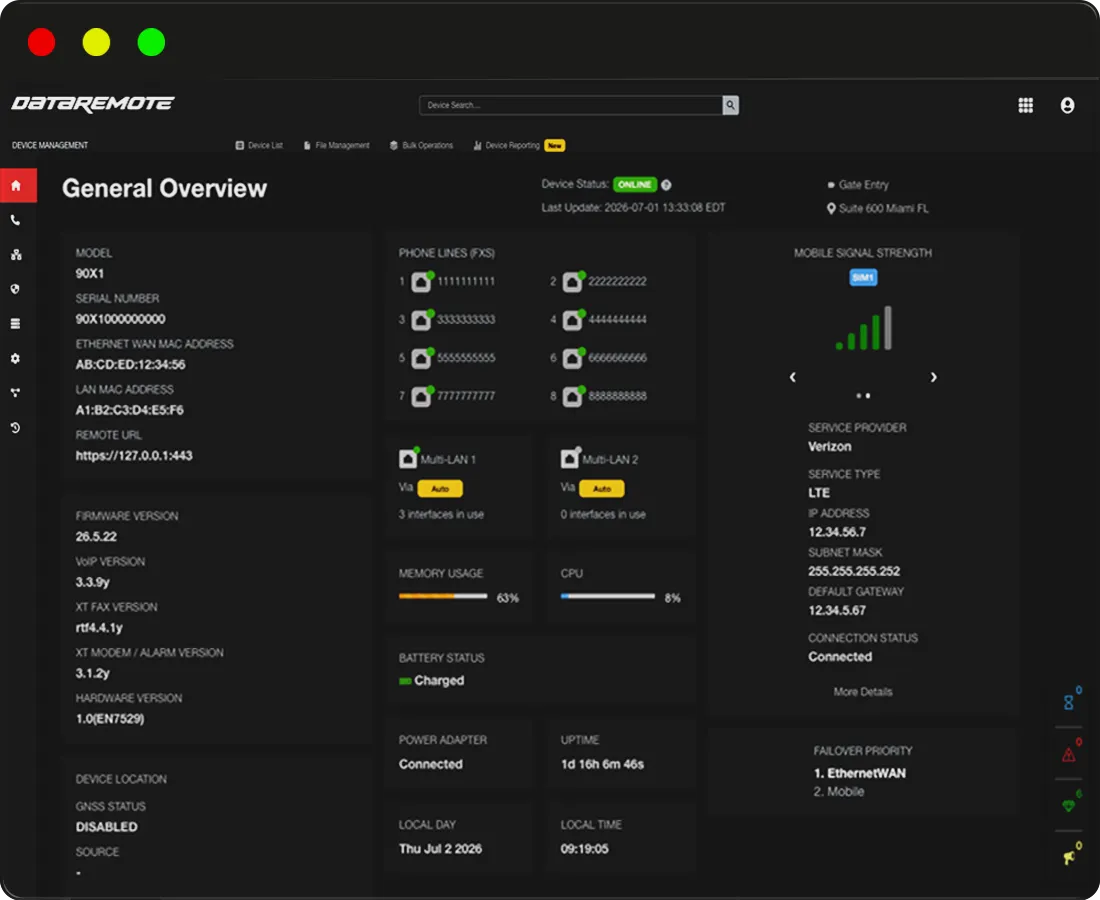Open the settings gear sidebar icon

click(15, 358)
